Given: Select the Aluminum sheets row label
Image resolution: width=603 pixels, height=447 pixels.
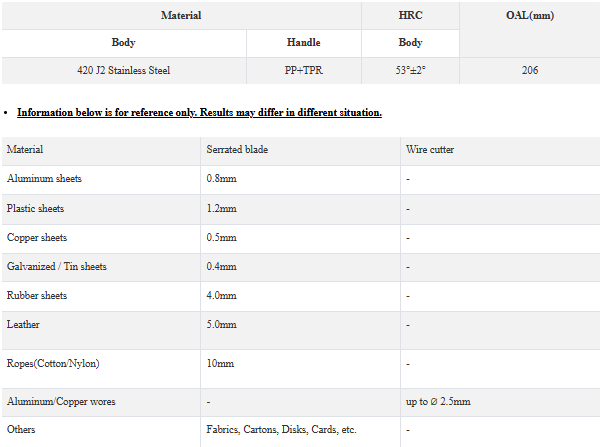Looking at the screenshot, I should (x=44, y=178).
